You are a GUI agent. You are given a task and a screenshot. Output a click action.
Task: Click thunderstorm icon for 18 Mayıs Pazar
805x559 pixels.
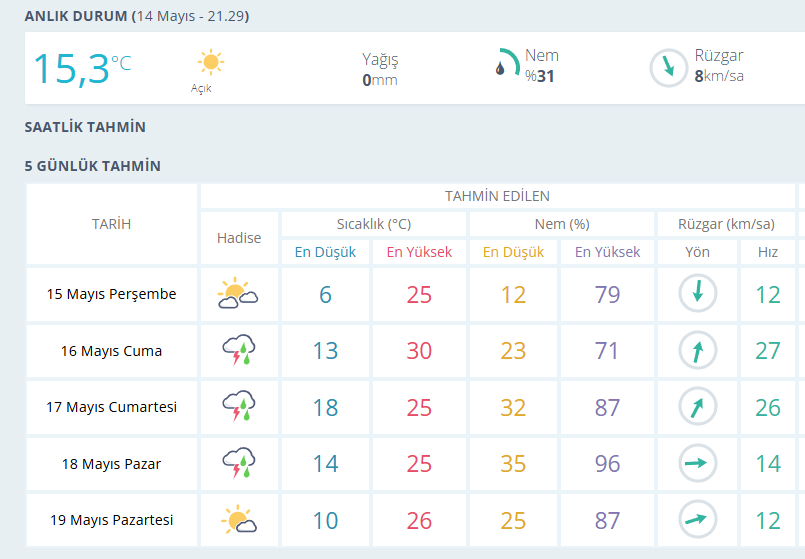[x=239, y=463]
